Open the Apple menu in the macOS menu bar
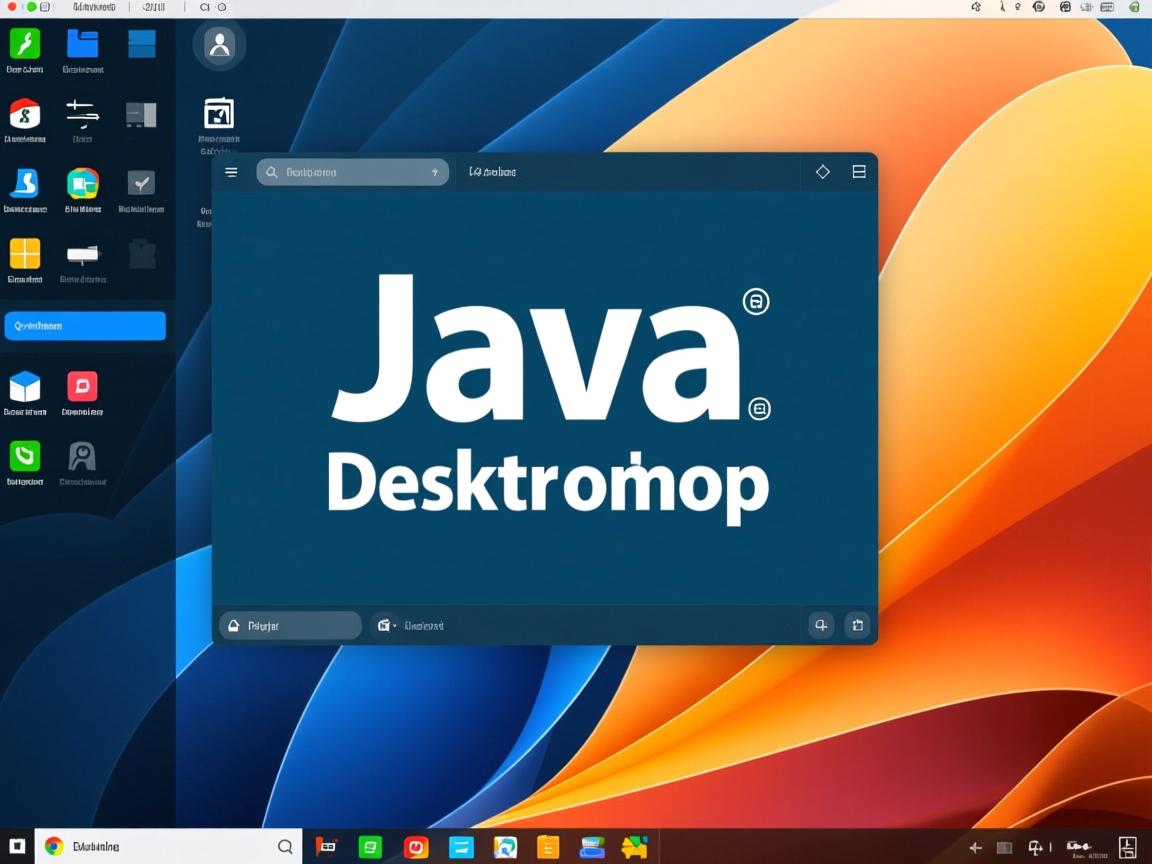 [x=14, y=6]
